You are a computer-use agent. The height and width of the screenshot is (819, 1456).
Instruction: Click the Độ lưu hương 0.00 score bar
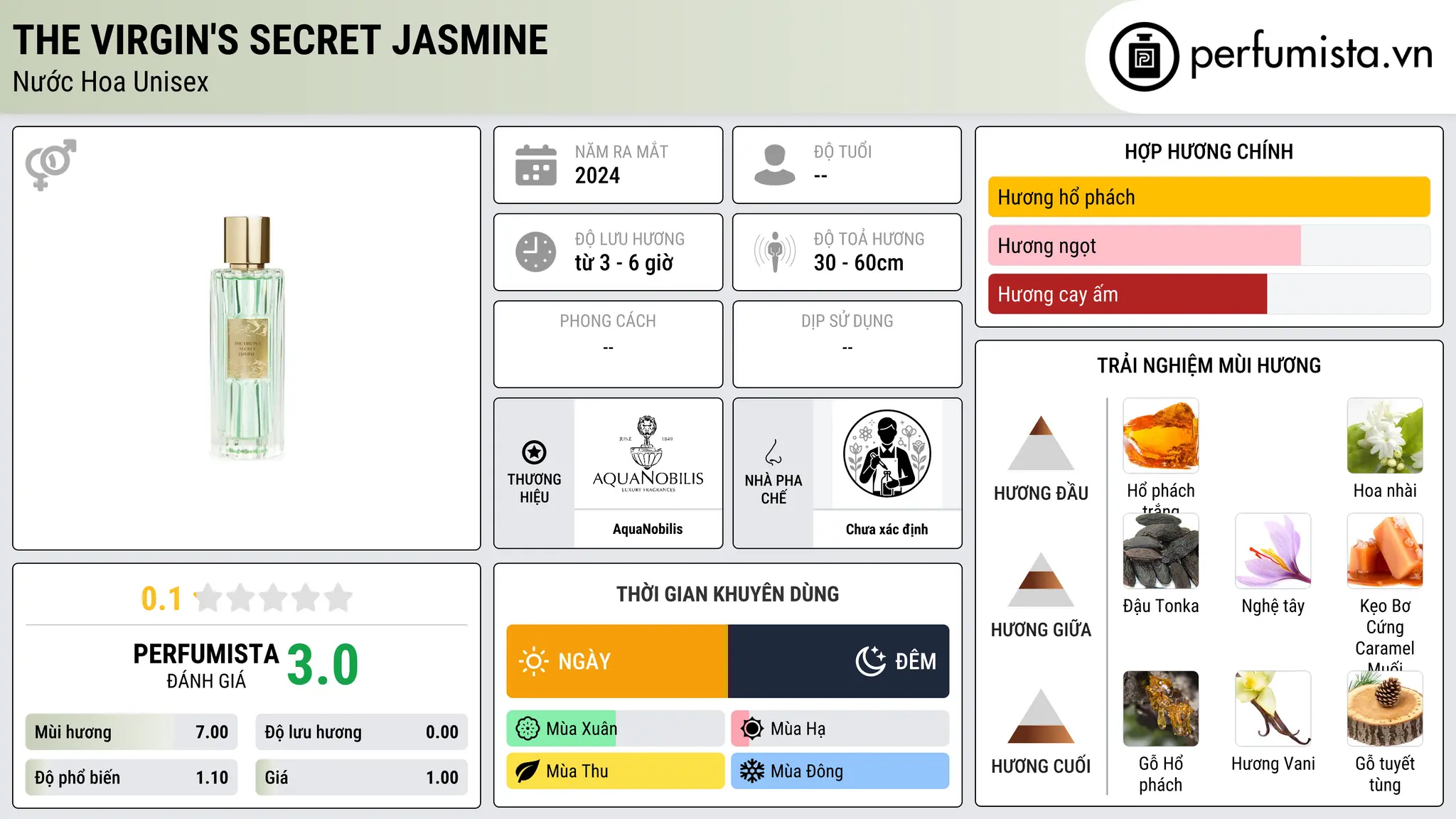click(362, 732)
